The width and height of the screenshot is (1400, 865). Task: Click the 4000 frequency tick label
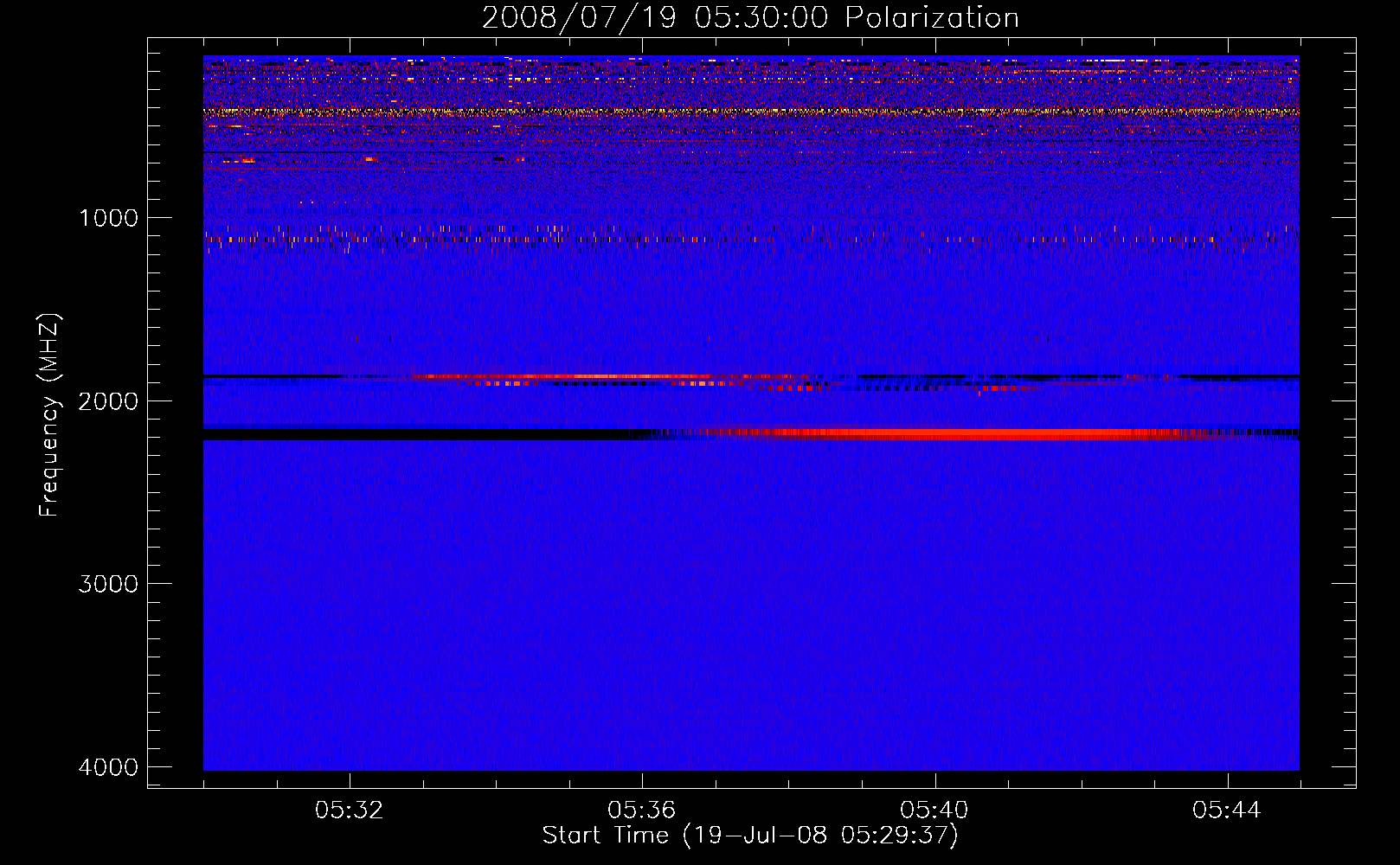pyautogui.click(x=108, y=766)
